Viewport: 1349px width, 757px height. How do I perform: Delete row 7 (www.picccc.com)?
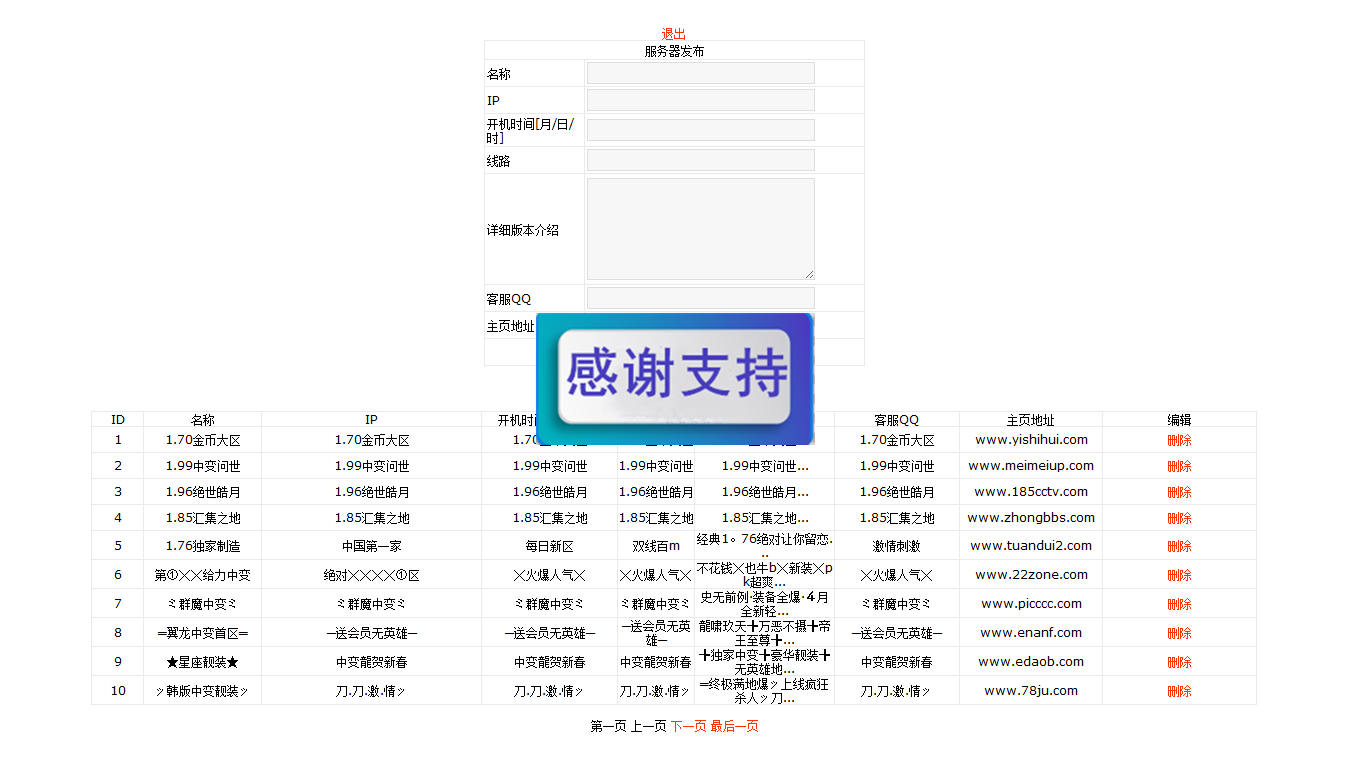[x=1179, y=604]
